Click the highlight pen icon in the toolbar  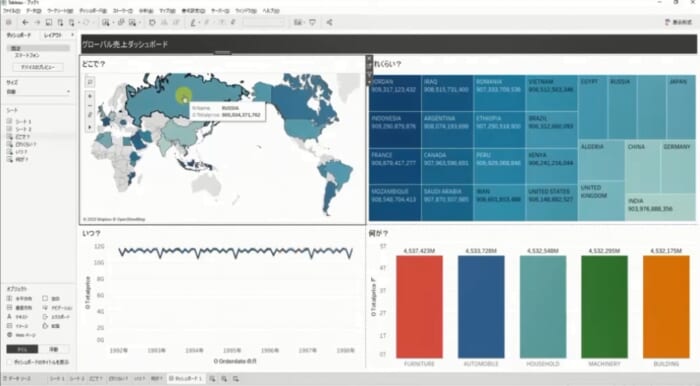pos(193,22)
